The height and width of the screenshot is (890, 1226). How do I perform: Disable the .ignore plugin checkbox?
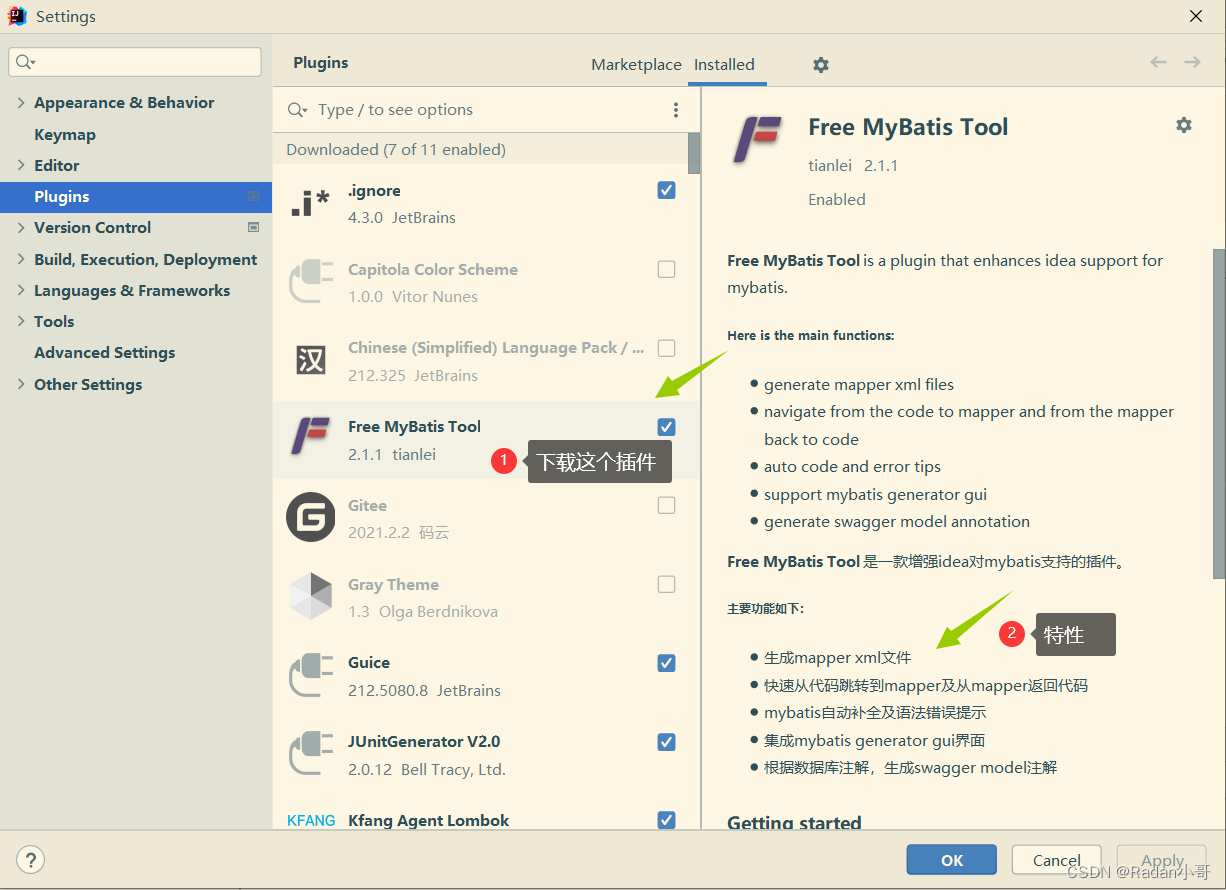(666, 189)
